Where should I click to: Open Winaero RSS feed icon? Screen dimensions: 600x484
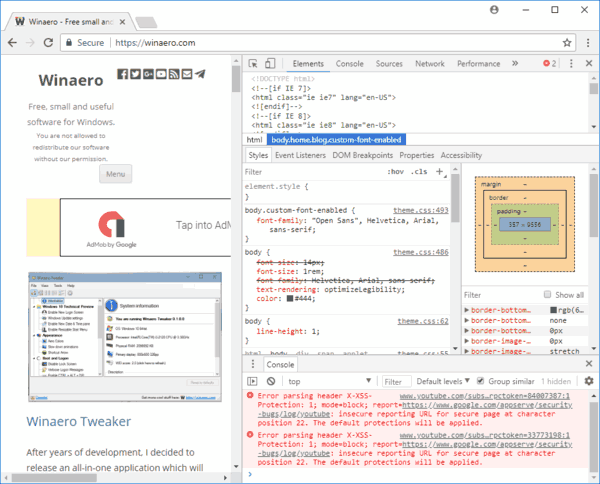click(174, 74)
